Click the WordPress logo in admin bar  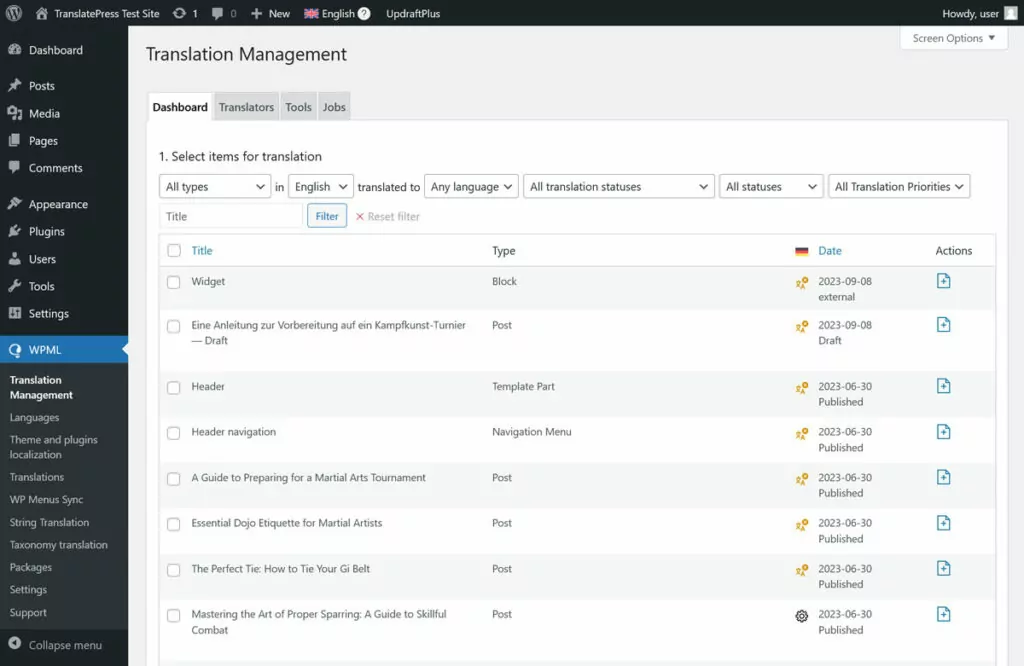tap(14, 13)
